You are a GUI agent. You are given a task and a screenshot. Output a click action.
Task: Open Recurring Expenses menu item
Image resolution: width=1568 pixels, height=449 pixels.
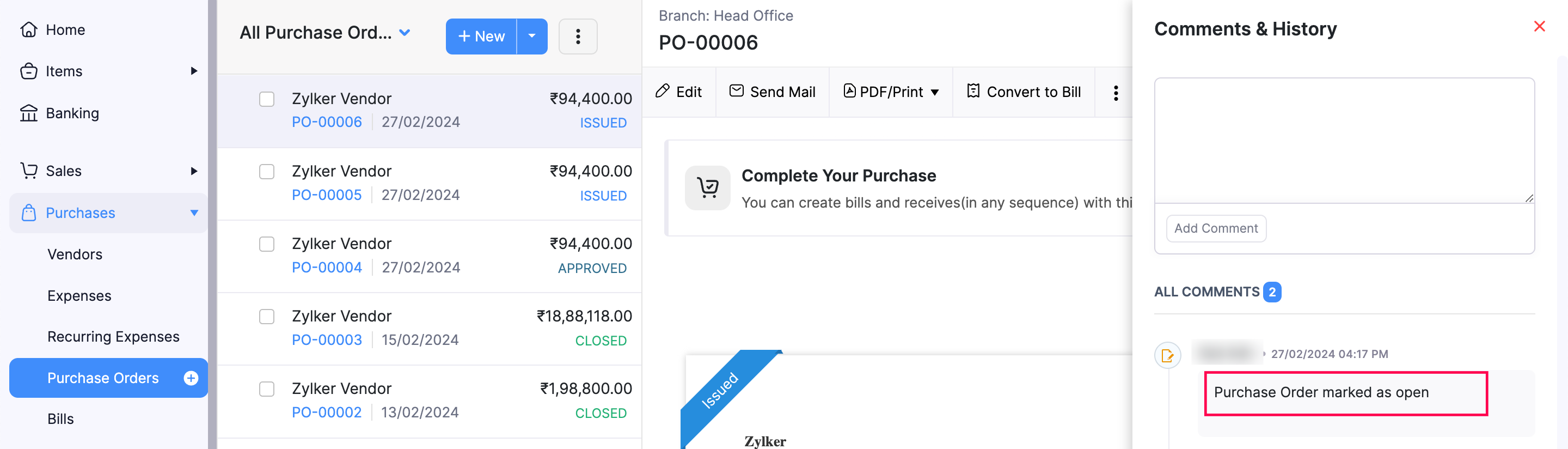pos(113,337)
